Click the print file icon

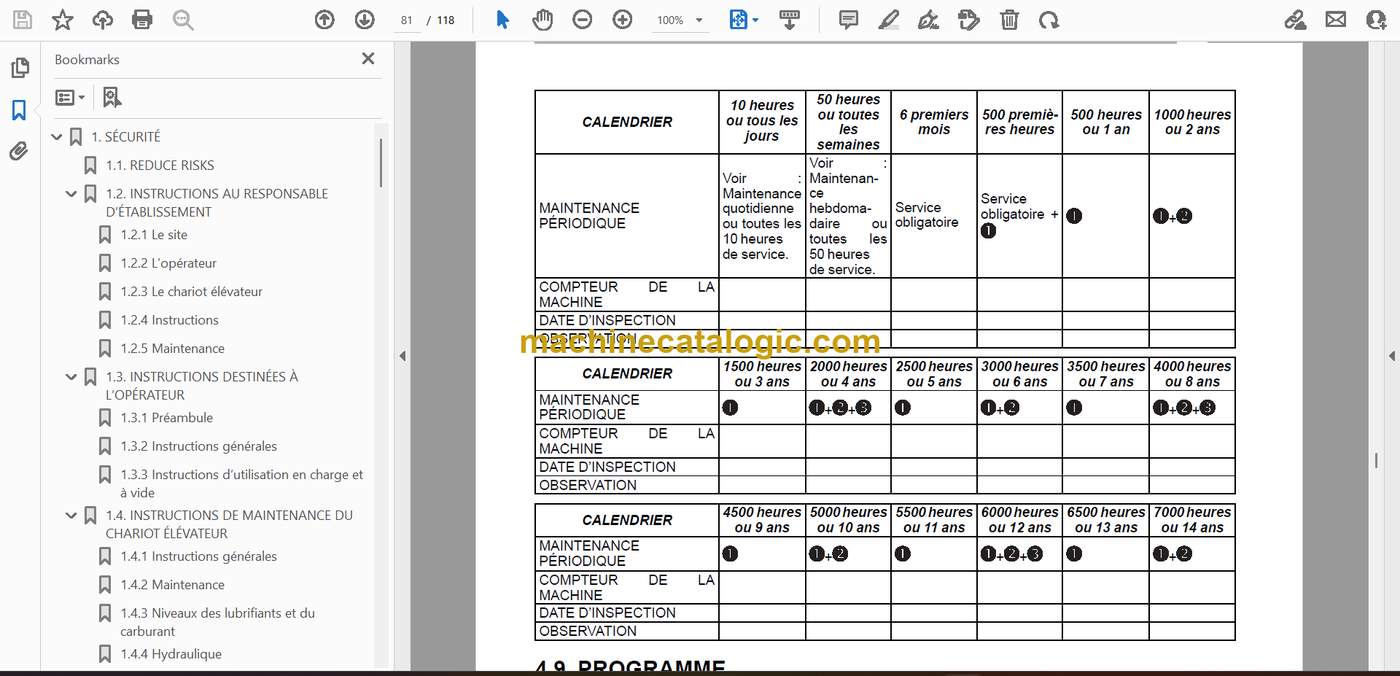point(142,19)
